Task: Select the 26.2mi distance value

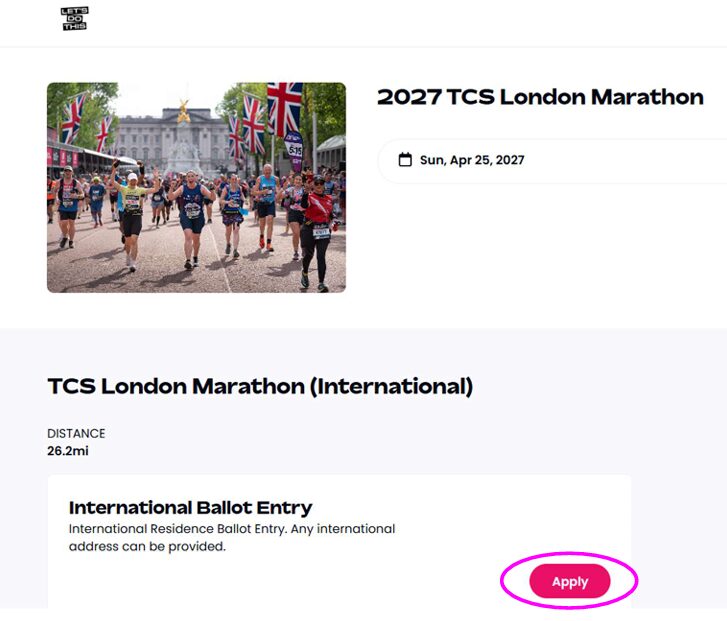Action: pyautogui.click(x=67, y=450)
